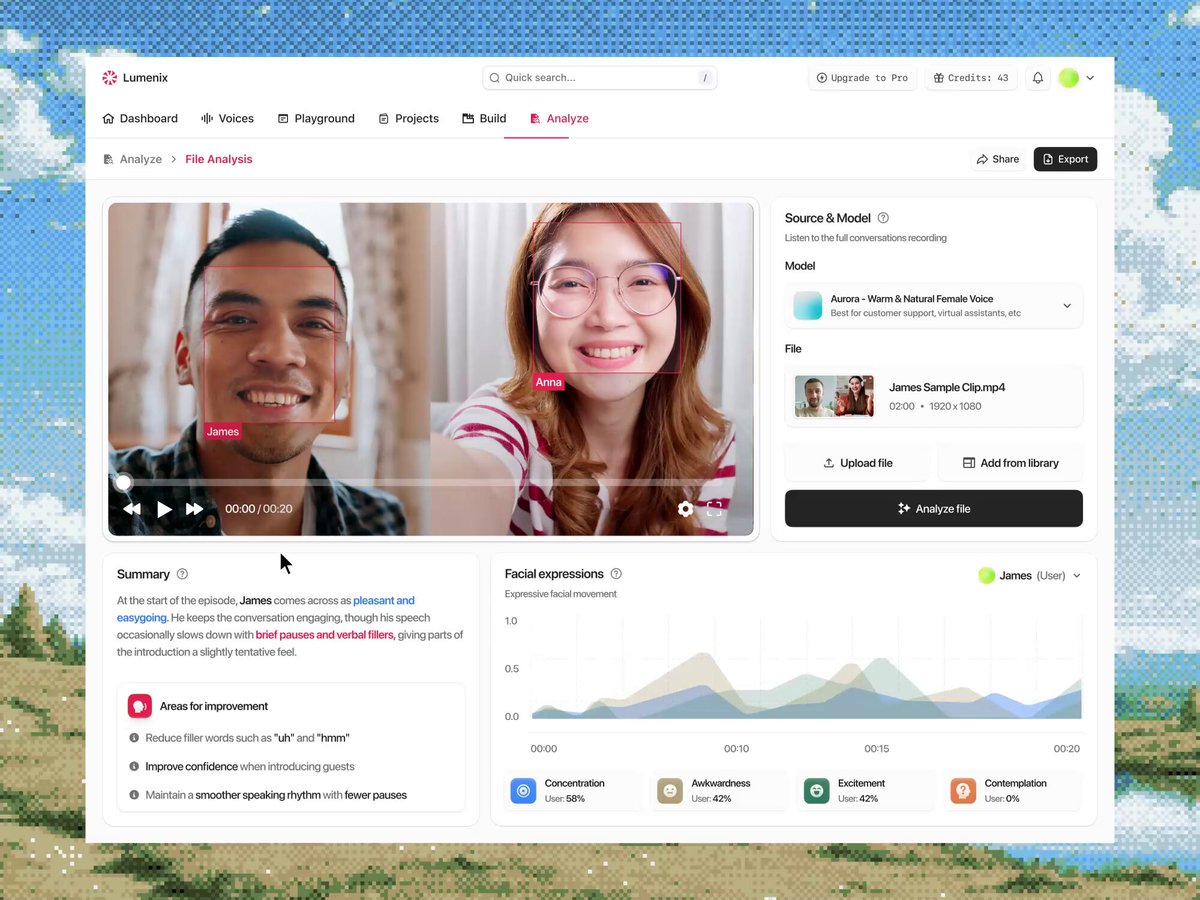Select the Concentration expression icon

click(523, 791)
